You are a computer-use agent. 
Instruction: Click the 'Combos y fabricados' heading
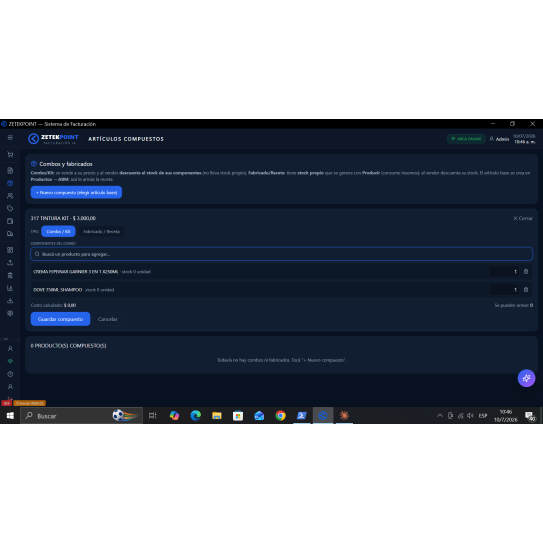tap(66, 164)
